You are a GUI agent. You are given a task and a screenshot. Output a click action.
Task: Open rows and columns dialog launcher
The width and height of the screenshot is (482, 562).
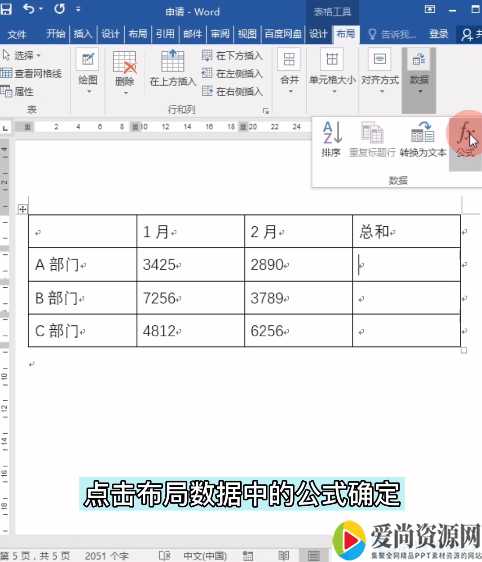click(266, 110)
